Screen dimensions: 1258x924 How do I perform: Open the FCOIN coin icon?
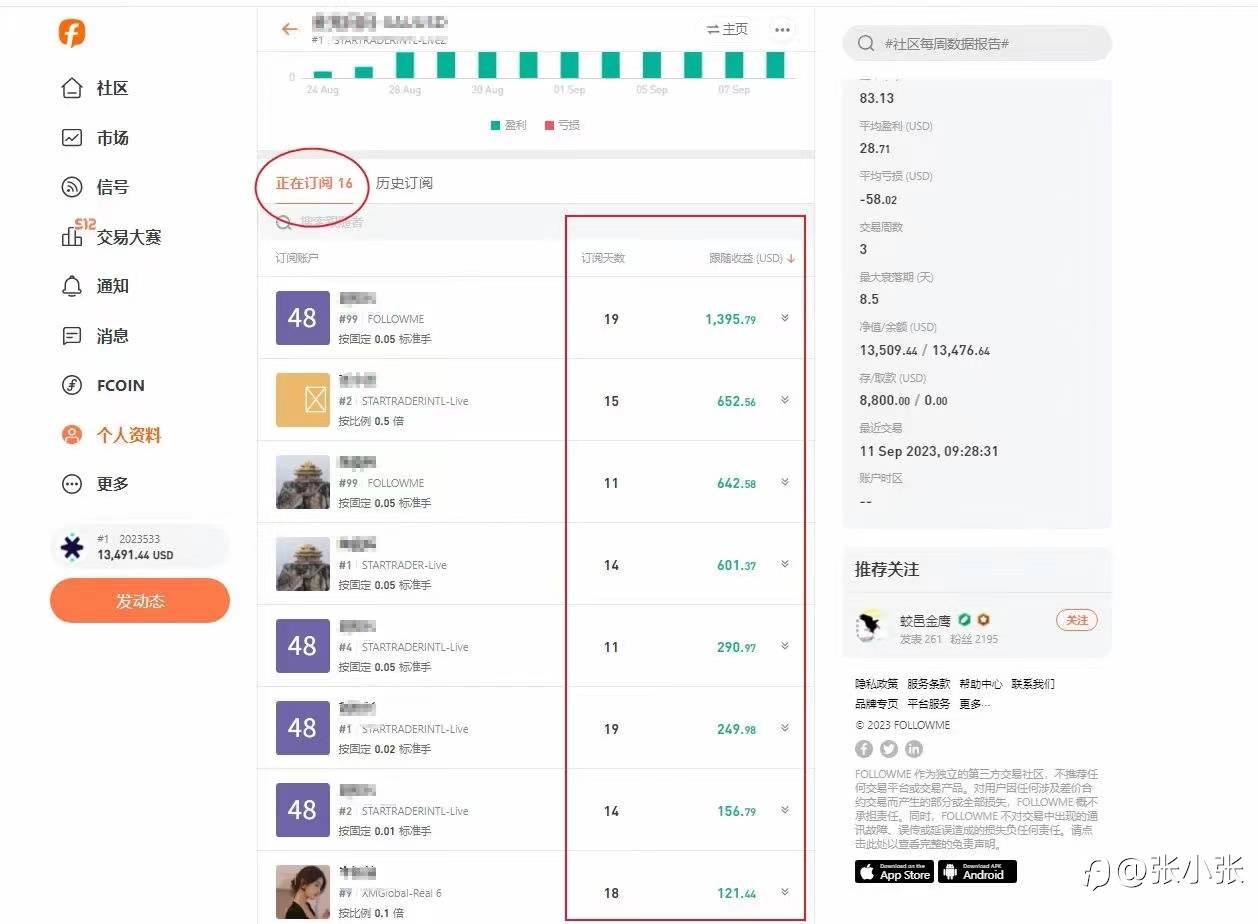[72, 385]
